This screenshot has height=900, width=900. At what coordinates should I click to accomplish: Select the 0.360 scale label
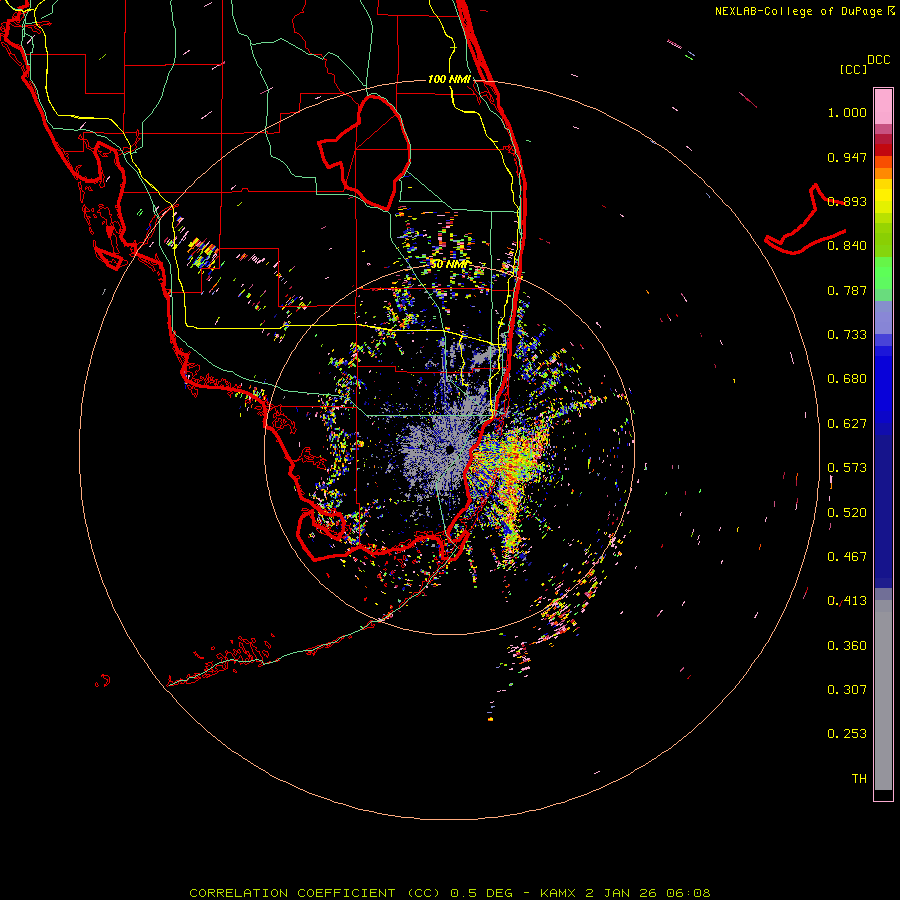pyautogui.click(x=847, y=646)
